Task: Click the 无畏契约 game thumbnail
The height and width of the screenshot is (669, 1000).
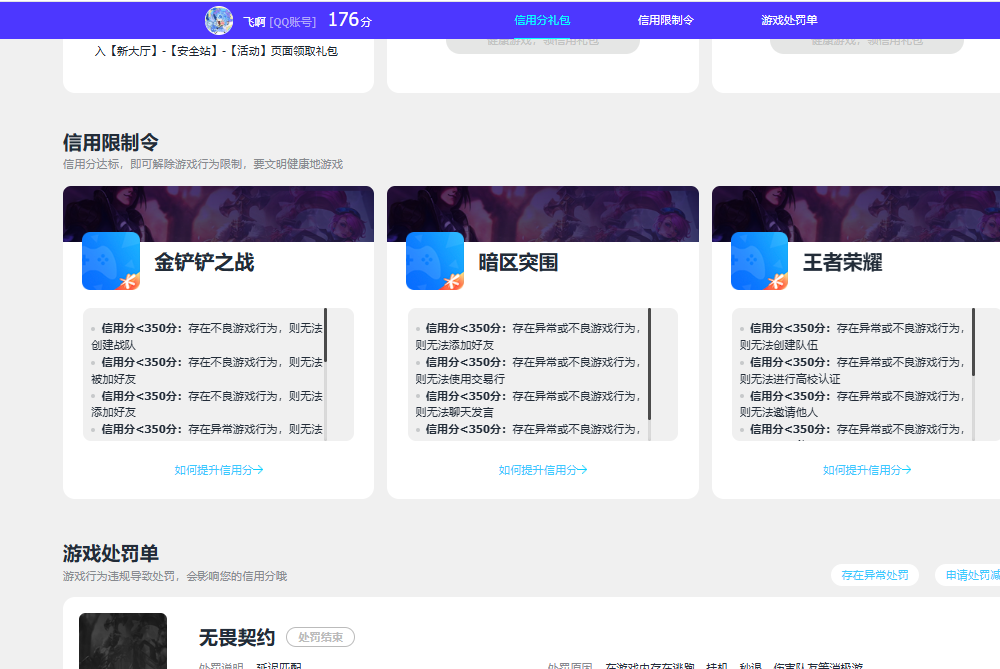Action: (x=123, y=641)
